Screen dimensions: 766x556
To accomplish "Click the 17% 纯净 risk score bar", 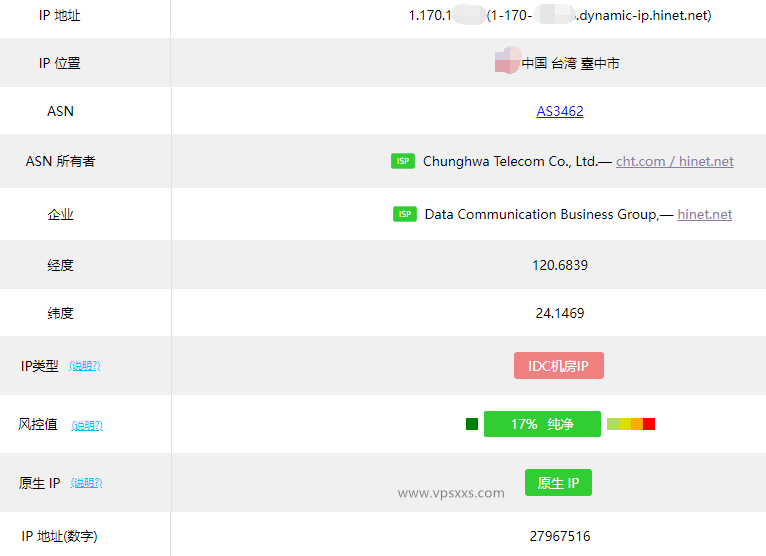I will [x=542, y=424].
